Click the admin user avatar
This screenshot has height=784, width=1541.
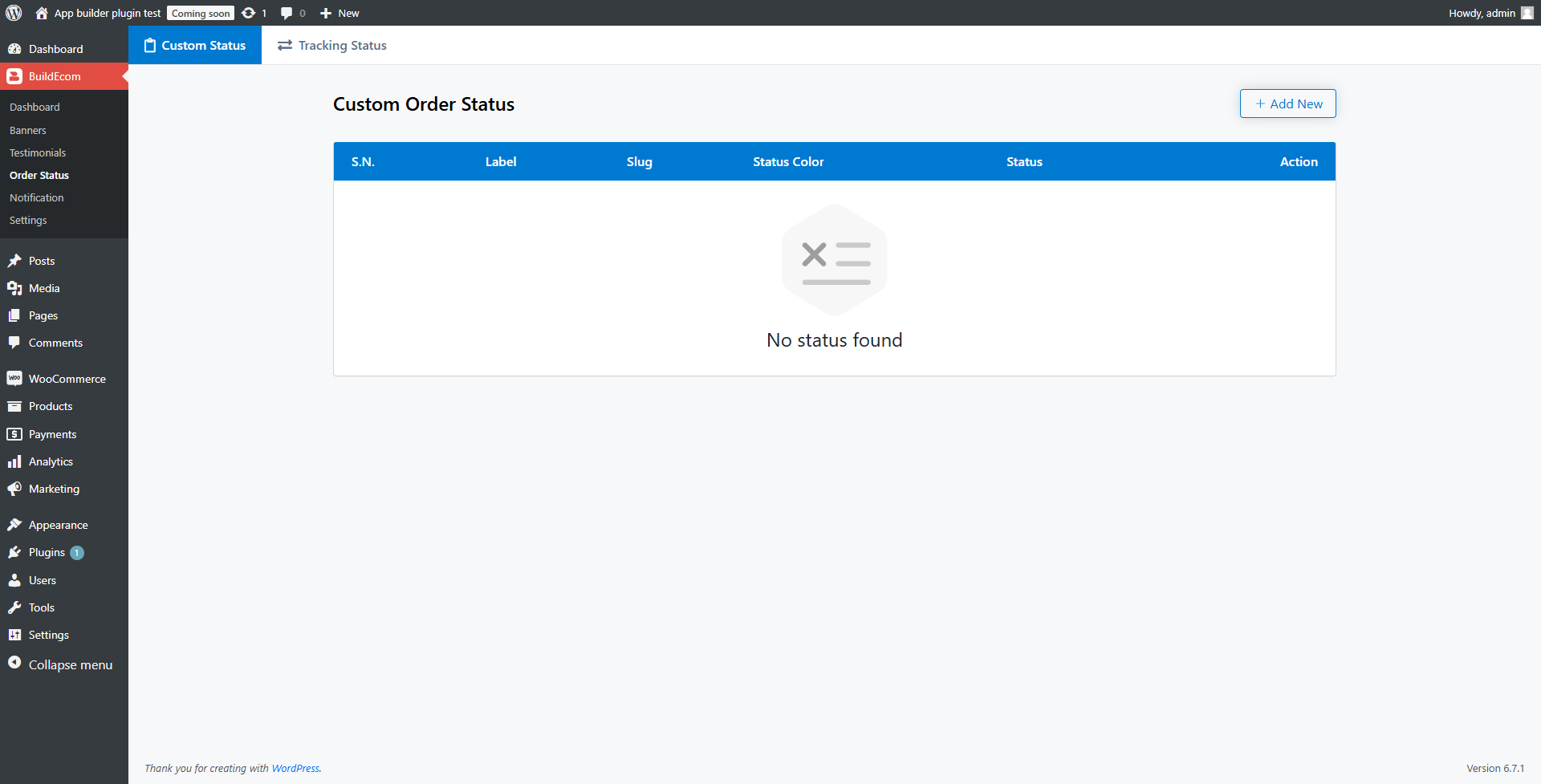[1527, 13]
